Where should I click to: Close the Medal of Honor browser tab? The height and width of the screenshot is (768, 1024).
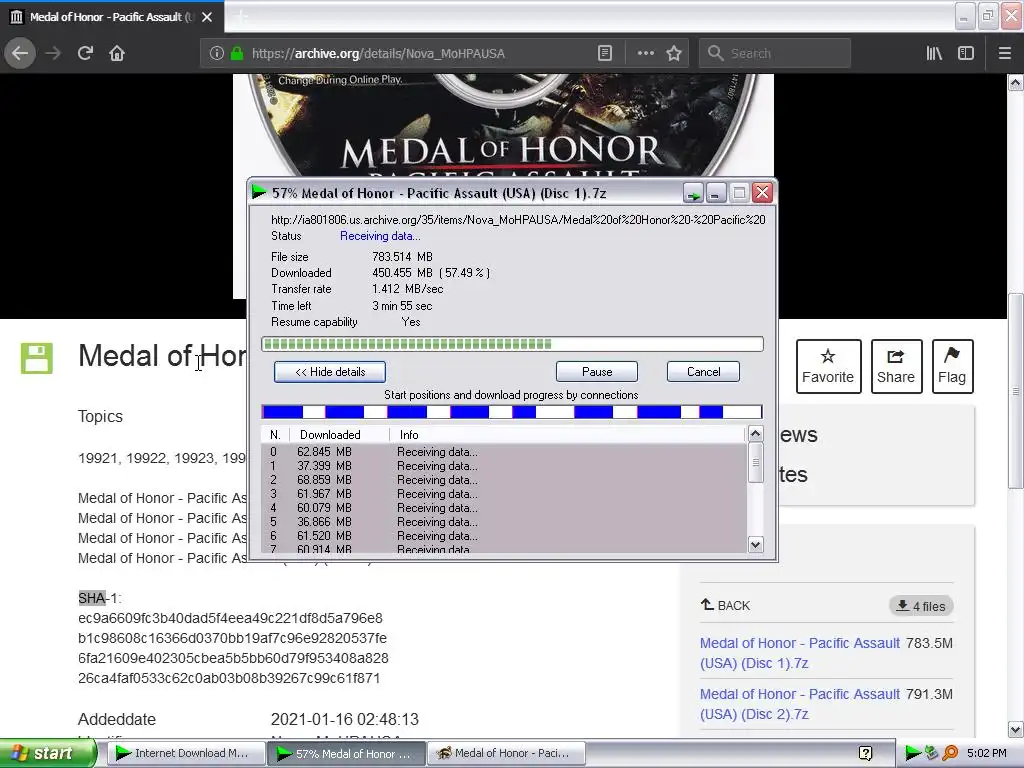(206, 17)
